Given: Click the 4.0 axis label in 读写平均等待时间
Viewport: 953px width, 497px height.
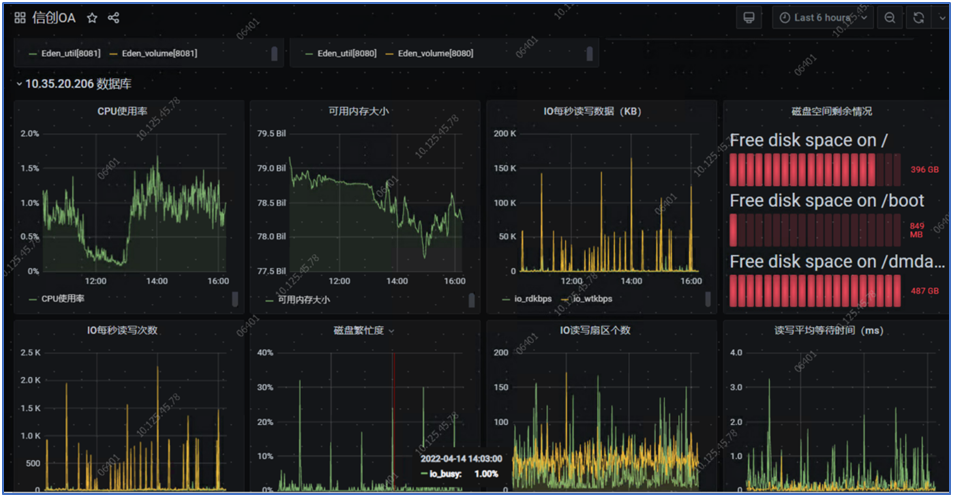Looking at the screenshot, I should point(735,352).
